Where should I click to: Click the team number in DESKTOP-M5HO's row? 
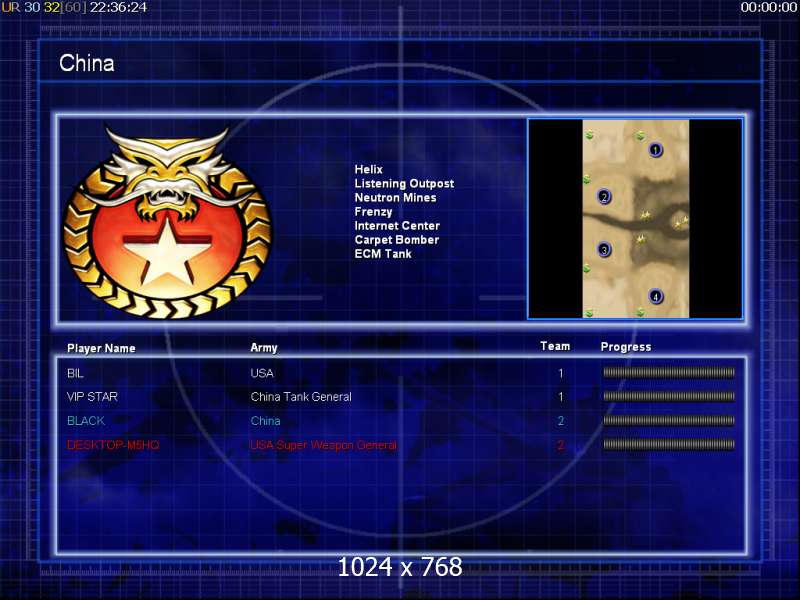561,445
